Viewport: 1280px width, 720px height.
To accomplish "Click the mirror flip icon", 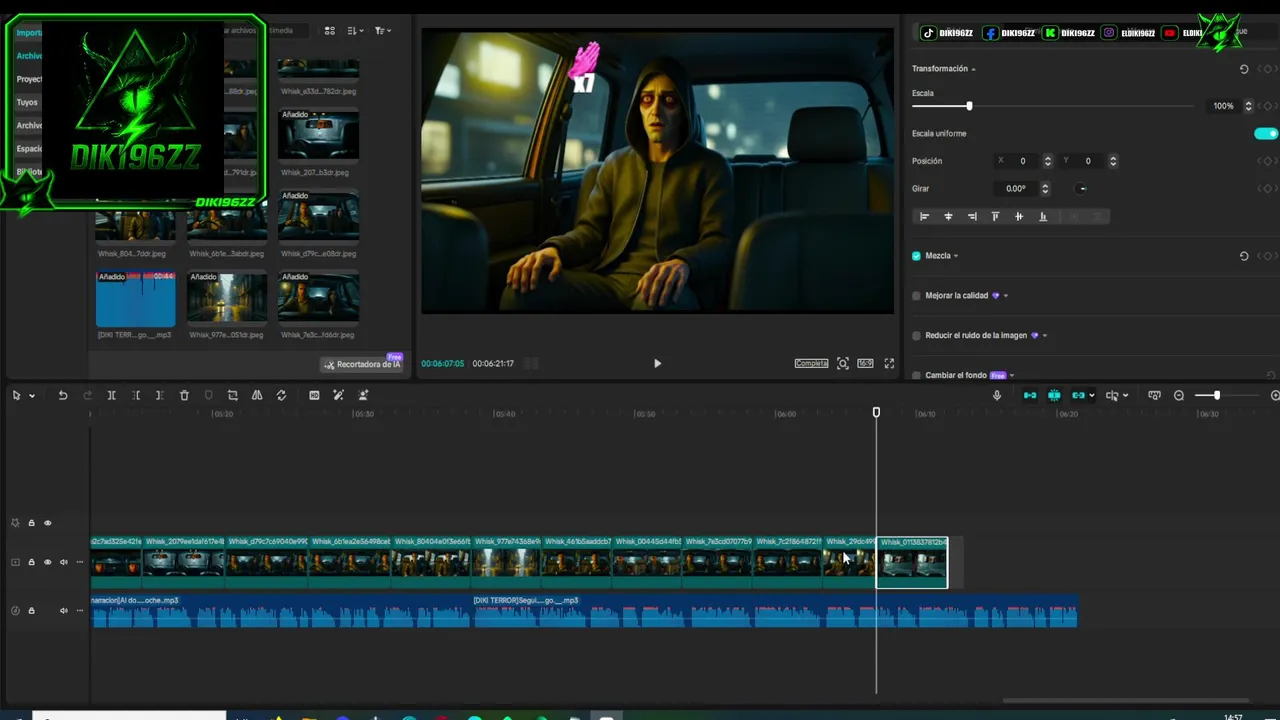I will (257, 395).
